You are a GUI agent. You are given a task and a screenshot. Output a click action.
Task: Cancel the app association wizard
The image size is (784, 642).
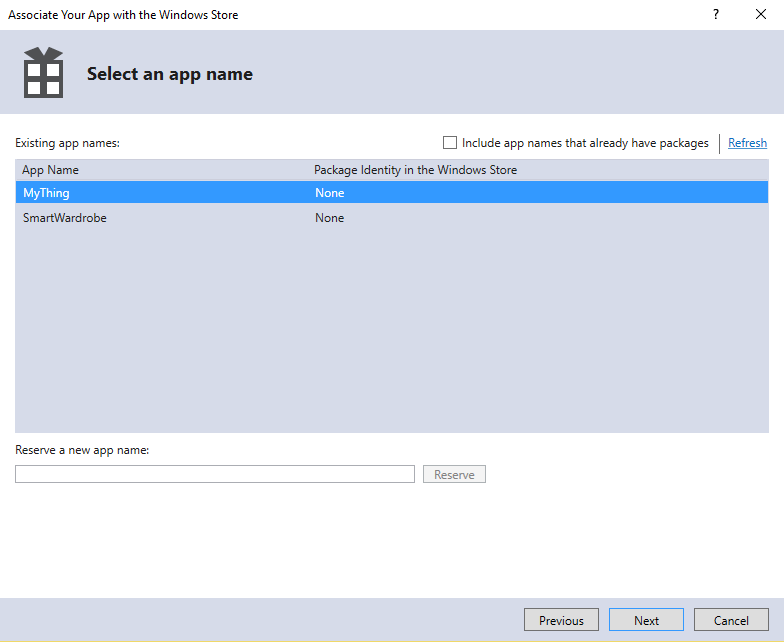(x=731, y=620)
